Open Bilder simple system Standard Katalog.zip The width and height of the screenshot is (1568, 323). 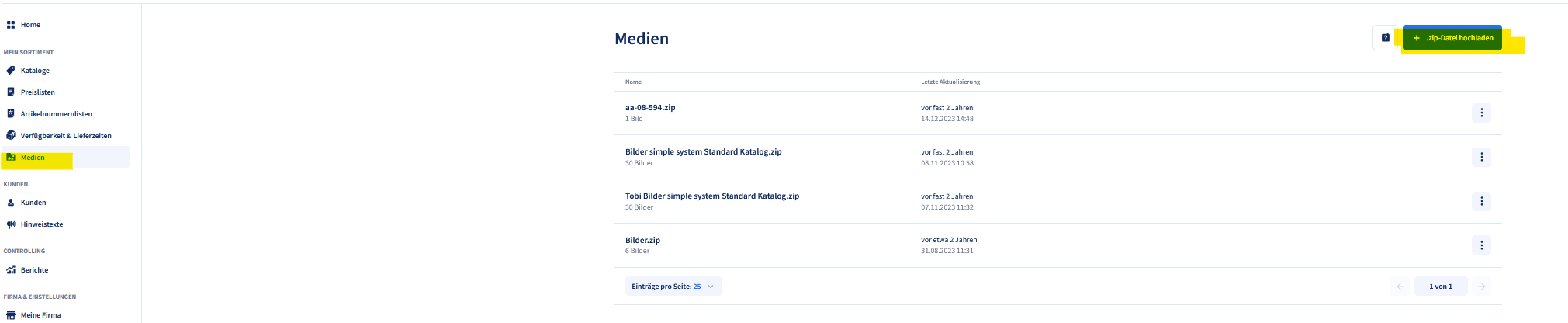pyautogui.click(x=703, y=152)
